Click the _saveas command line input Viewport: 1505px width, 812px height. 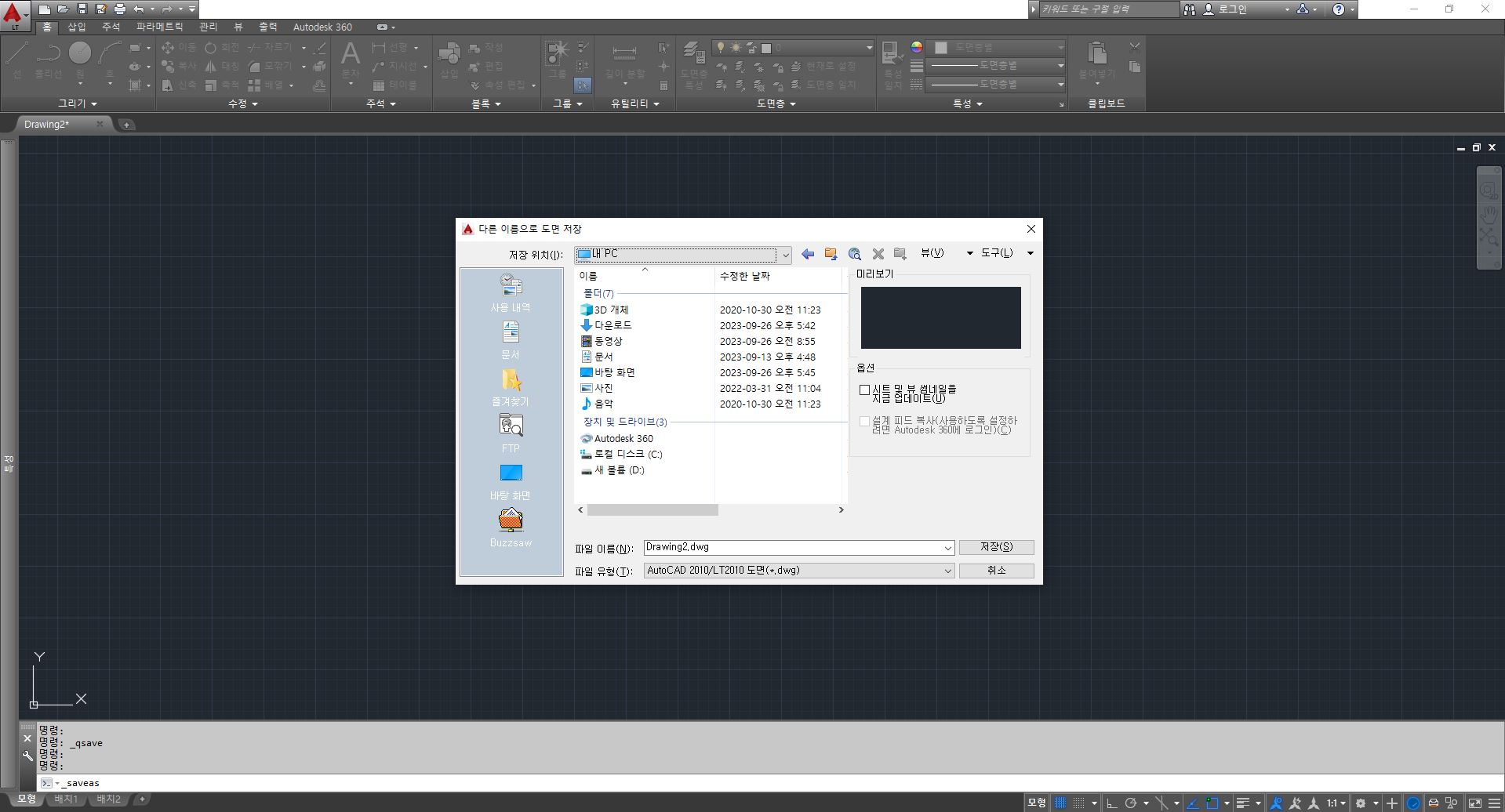coord(769,783)
